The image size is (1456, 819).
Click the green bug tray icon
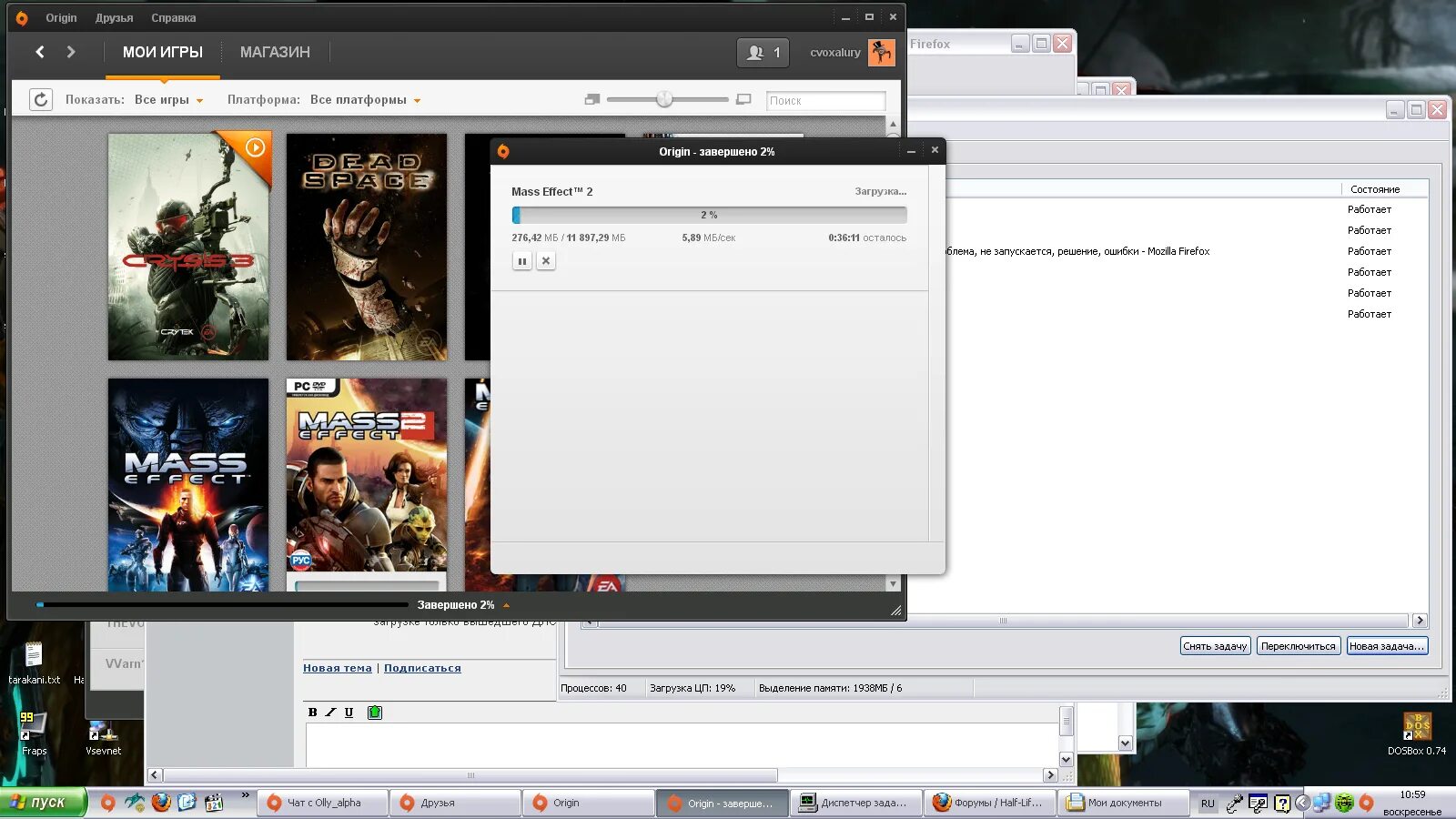[x=1344, y=803]
